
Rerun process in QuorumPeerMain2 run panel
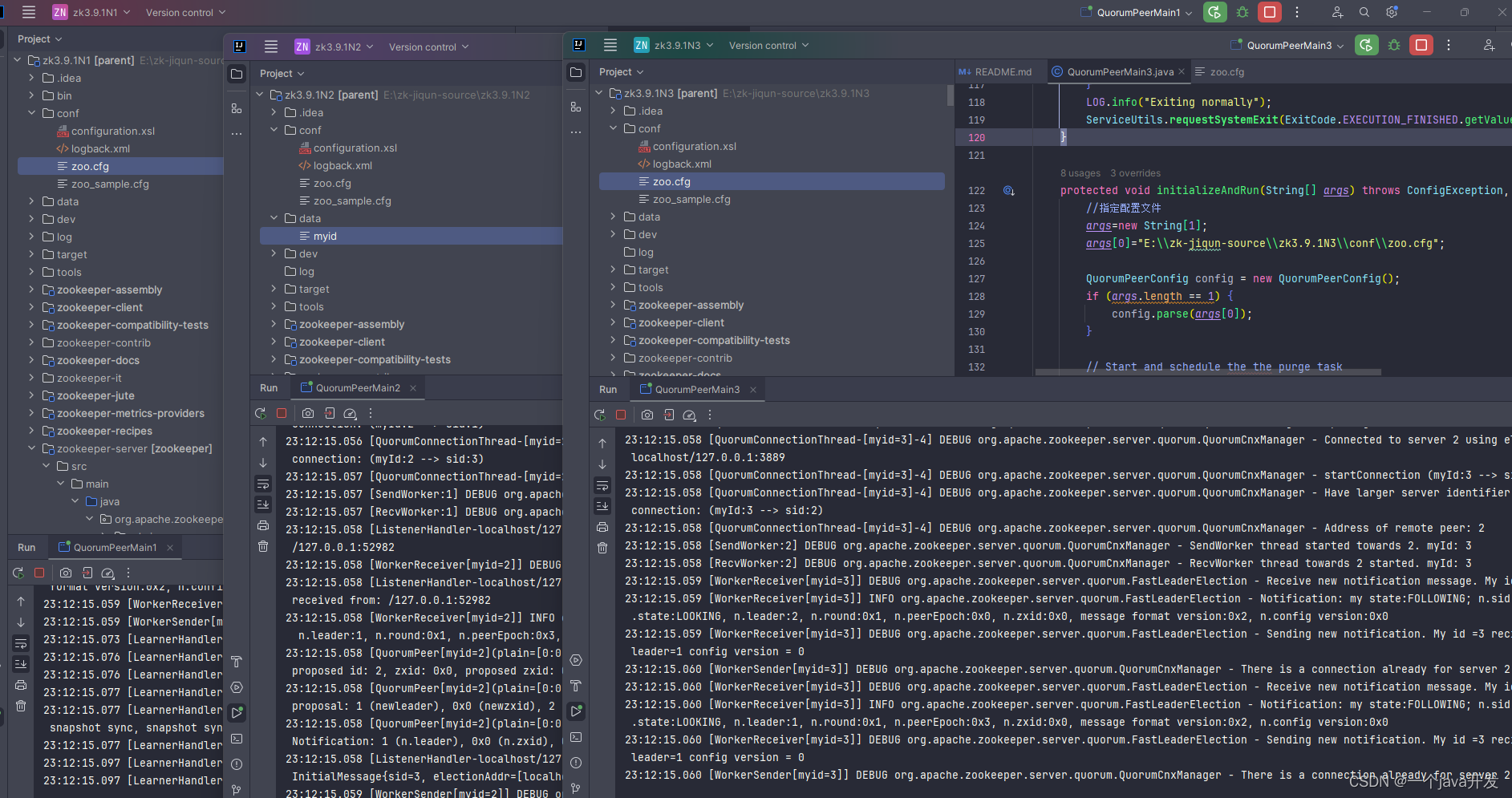(x=260, y=413)
